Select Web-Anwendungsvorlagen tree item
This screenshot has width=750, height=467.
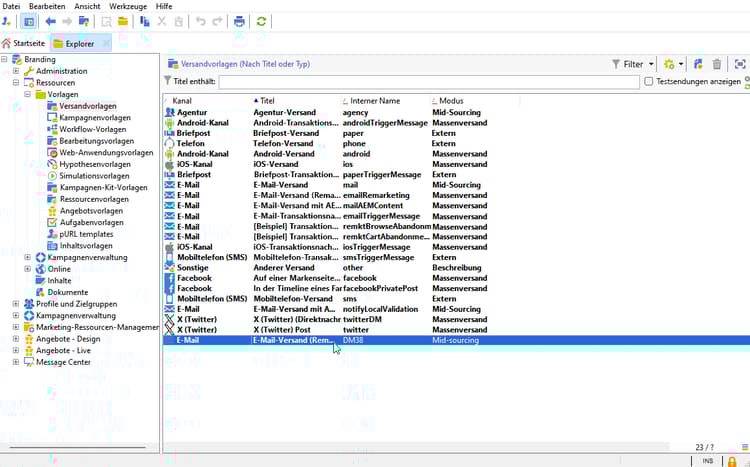[x=106, y=153]
